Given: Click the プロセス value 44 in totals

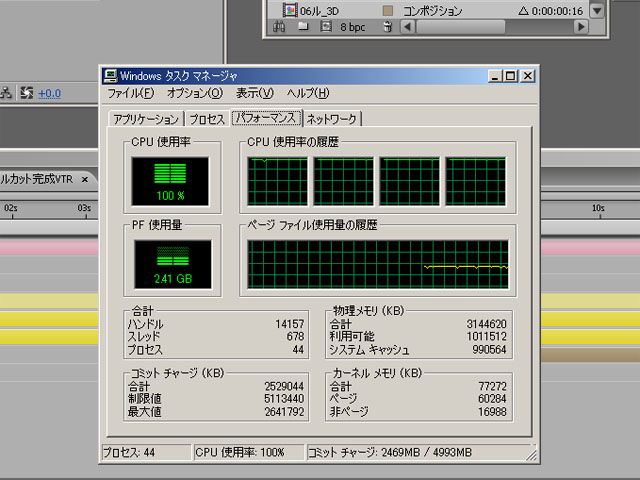Looking at the screenshot, I should pyautogui.click(x=298, y=349).
